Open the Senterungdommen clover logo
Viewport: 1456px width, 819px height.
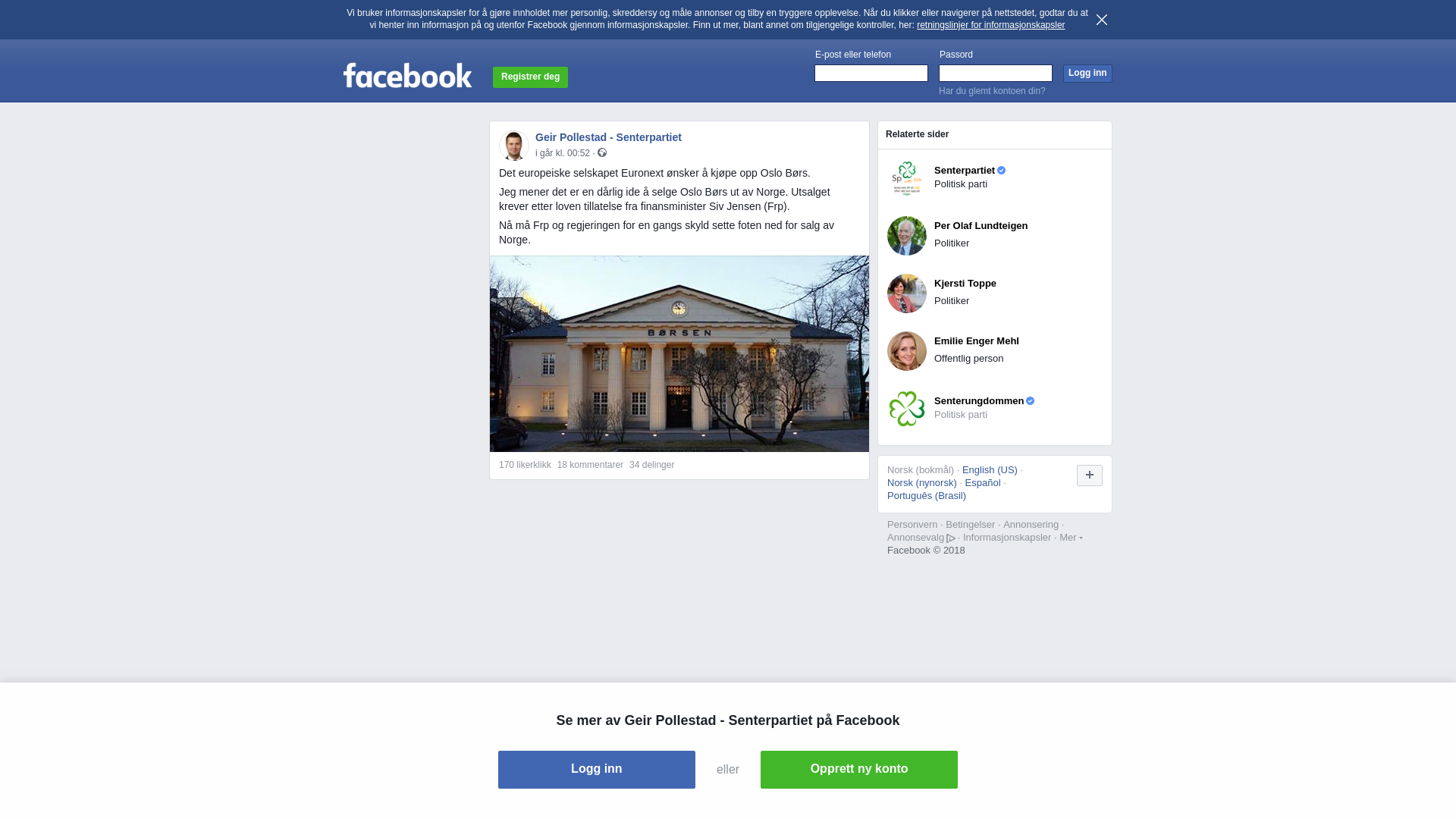(x=907, y=409)
